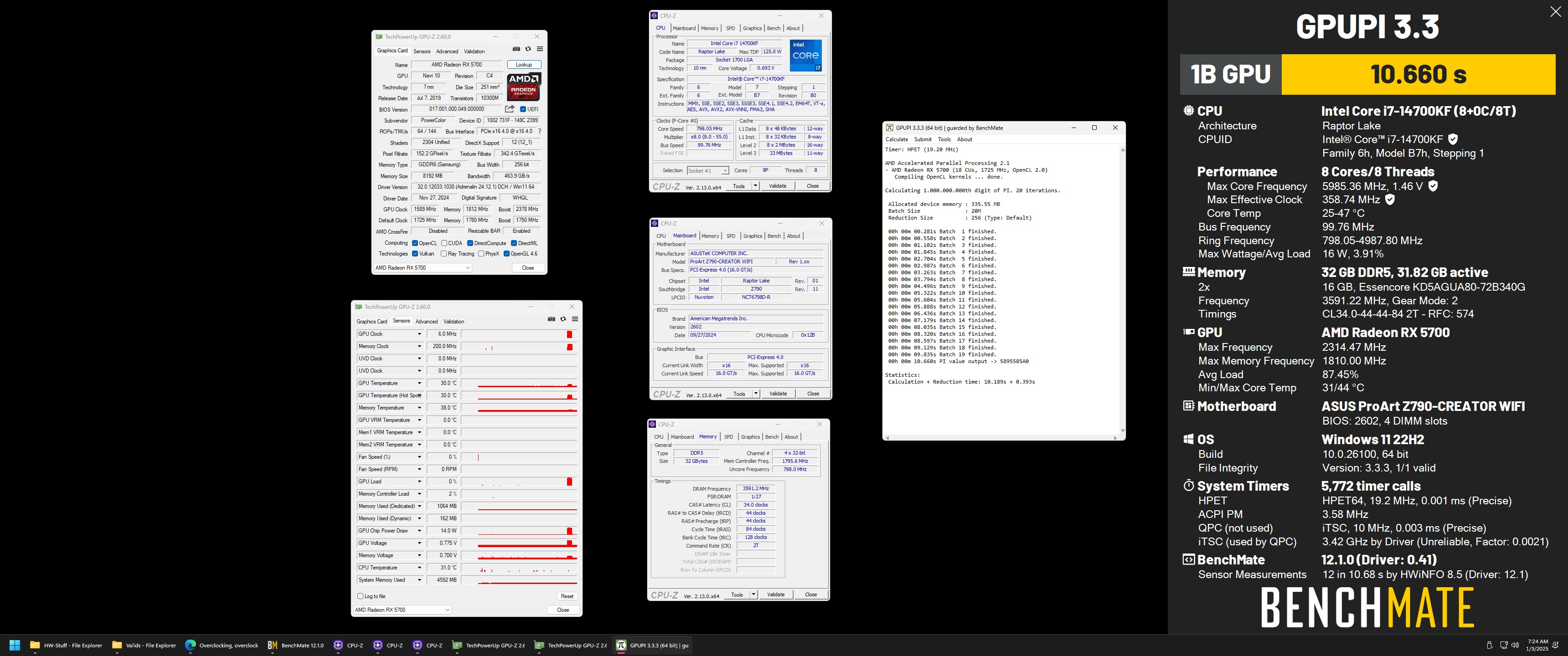Close the BenchMate result panel with the X
Image resolution: width=1568 pixels, height=656 pixels.
point(1555,11)
